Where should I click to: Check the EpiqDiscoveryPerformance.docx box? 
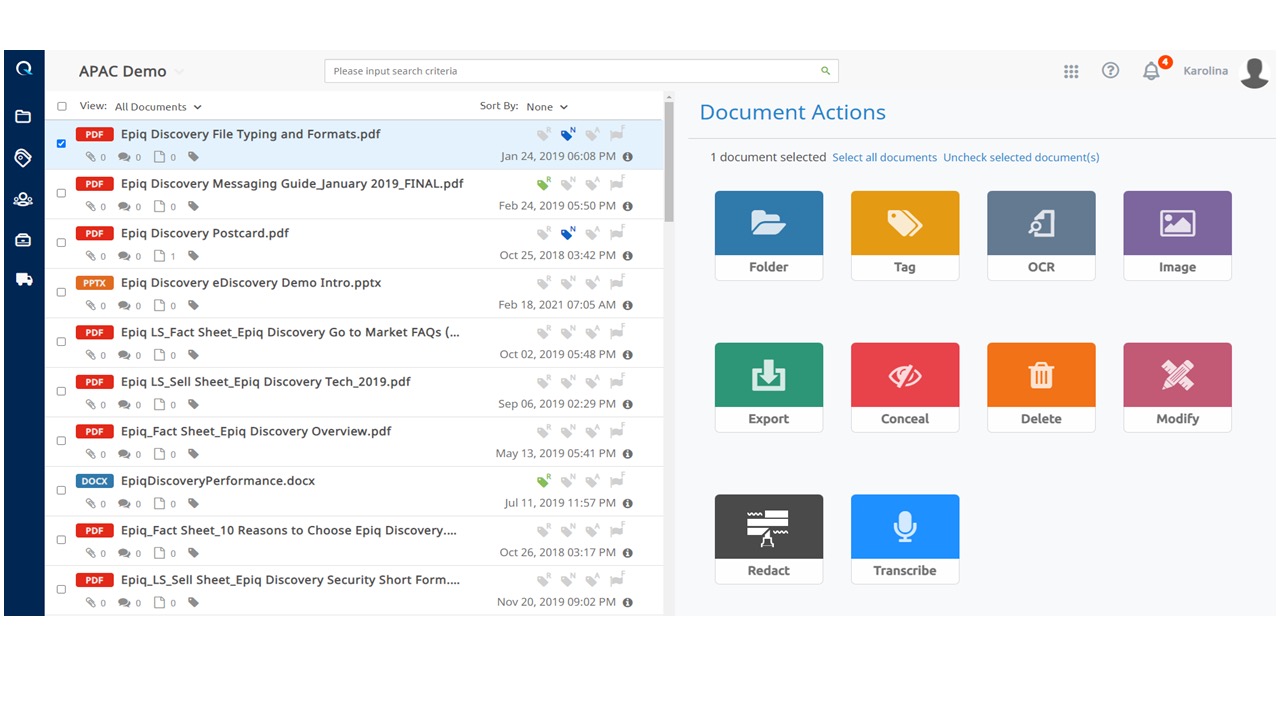(61, 490)
